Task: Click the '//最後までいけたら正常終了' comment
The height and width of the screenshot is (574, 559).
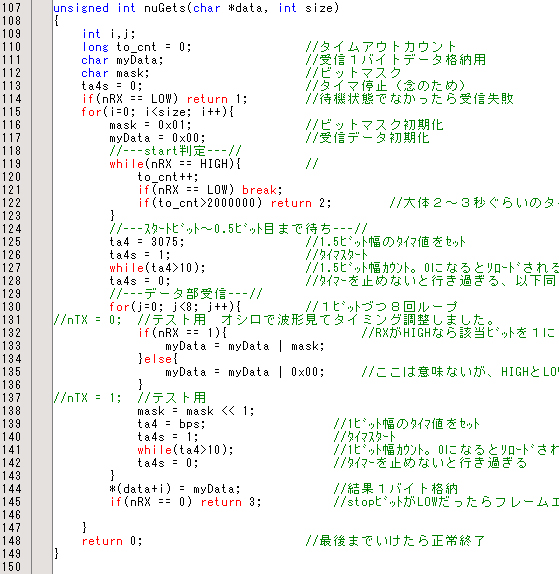Action: 395,541
